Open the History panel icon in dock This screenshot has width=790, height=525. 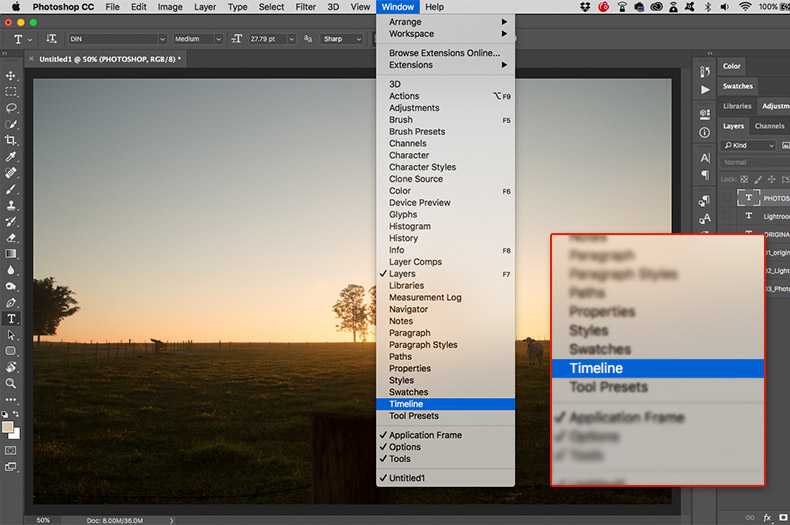click(705, 72)
